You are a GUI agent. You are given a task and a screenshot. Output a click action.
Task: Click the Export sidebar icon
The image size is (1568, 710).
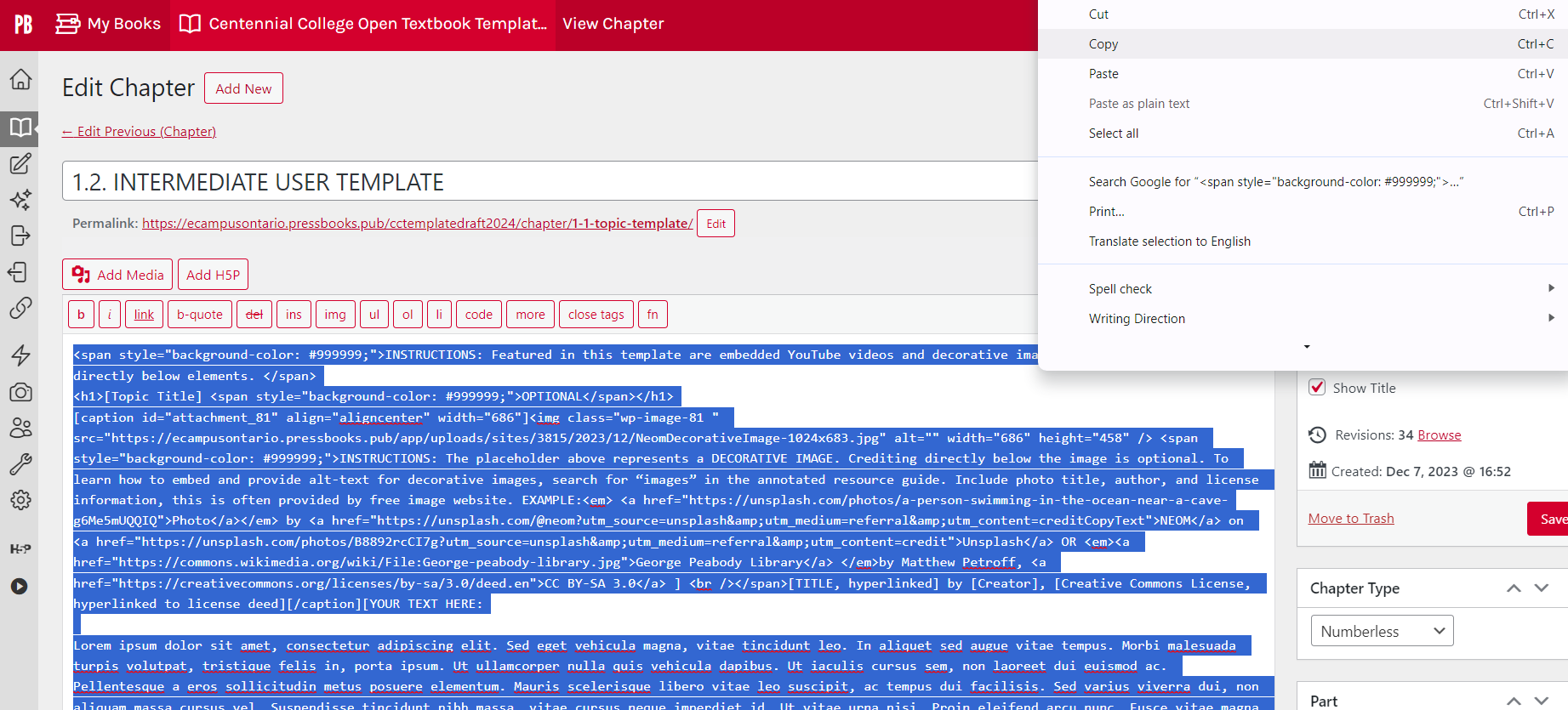click(x=20, y=236)
